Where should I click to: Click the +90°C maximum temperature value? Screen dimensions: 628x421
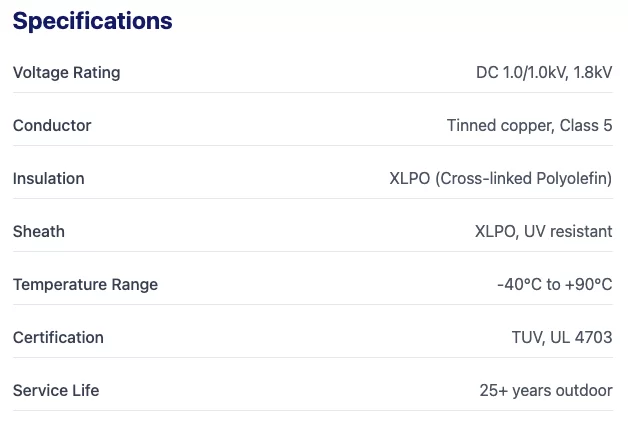coord(588,285)
